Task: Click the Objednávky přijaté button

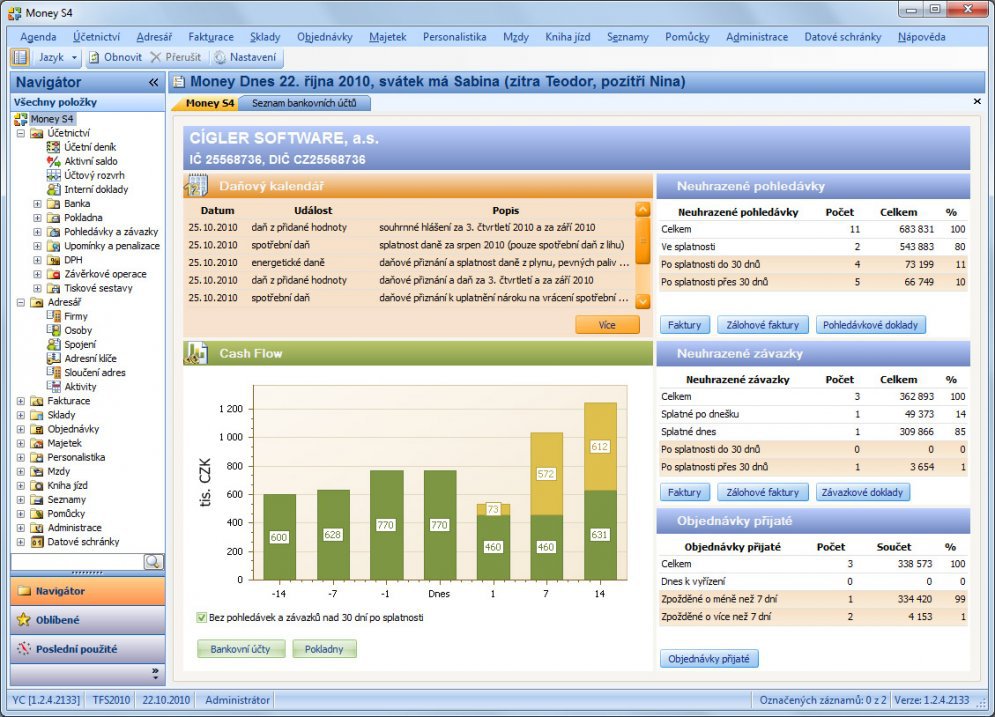Action: [x=708, y=659]
